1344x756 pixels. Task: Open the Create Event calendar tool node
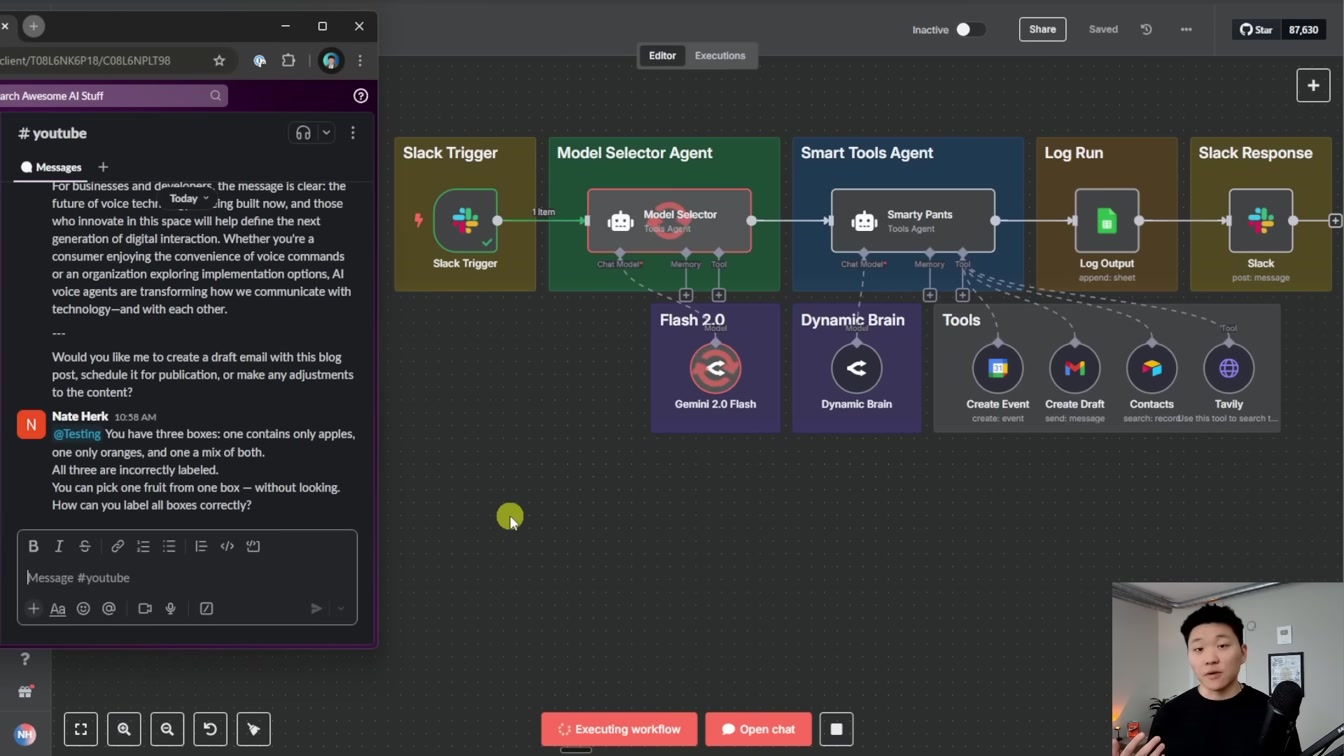998,368
